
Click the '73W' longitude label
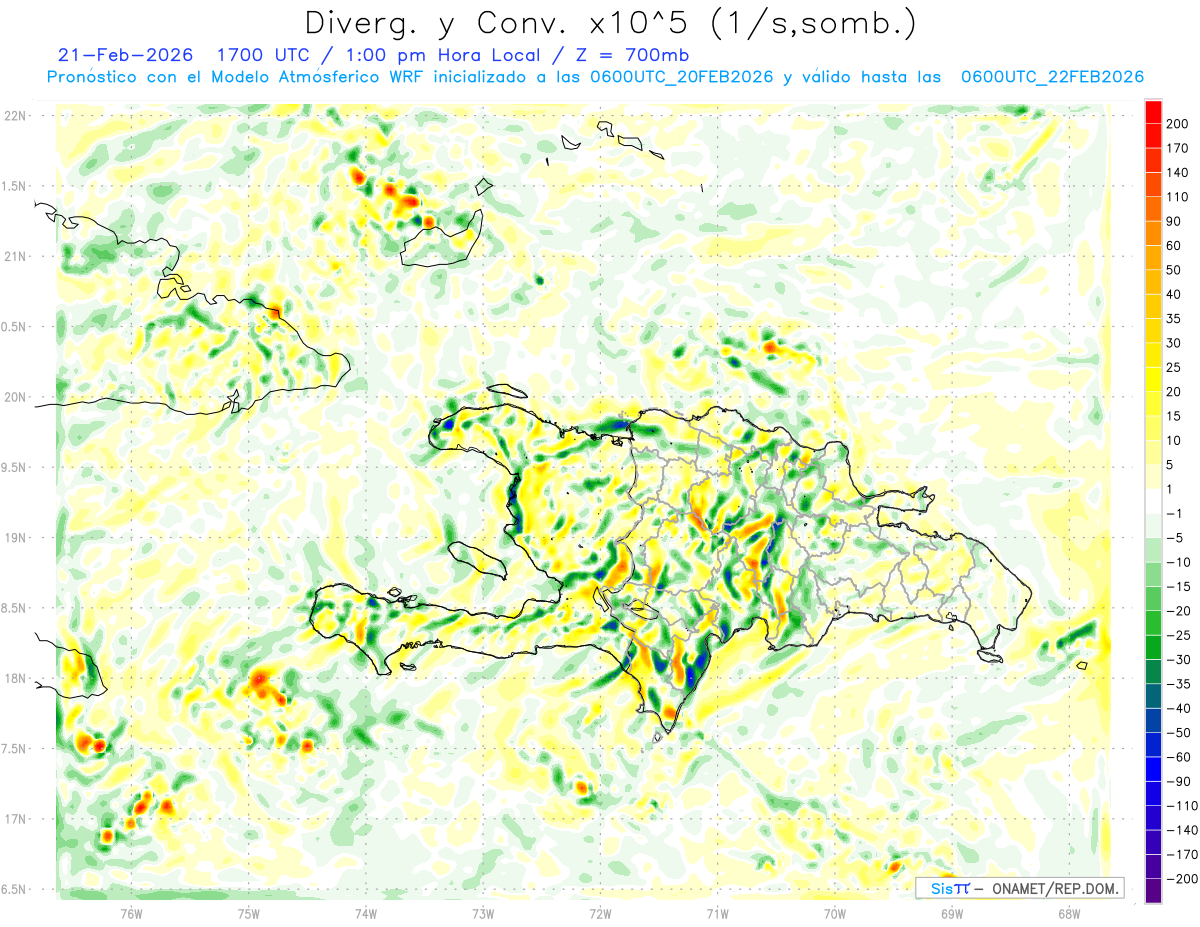tap(483, 912)
